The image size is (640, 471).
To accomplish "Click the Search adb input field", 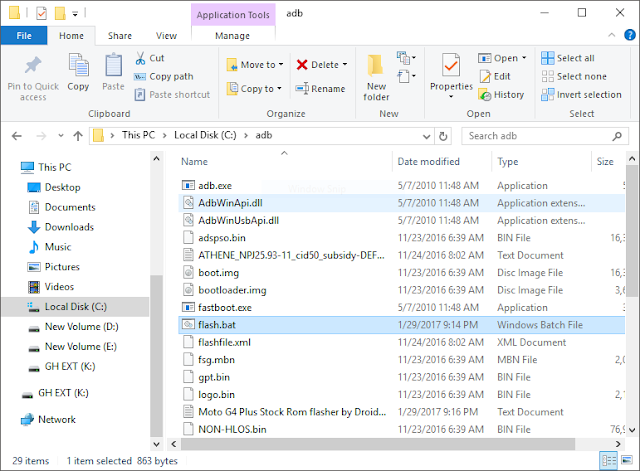I will point(538,136).
